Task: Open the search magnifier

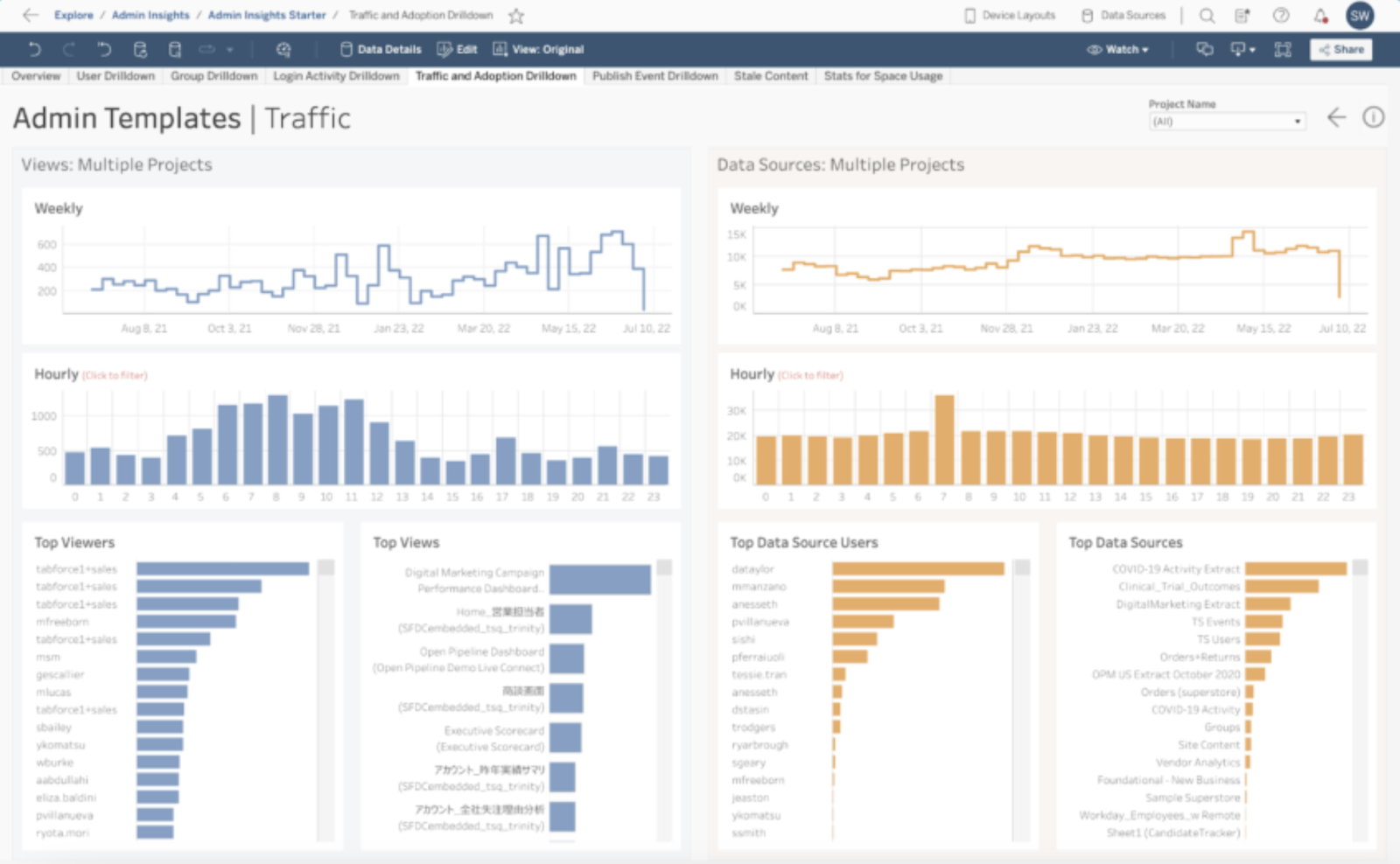Action: click(1207, 15)
